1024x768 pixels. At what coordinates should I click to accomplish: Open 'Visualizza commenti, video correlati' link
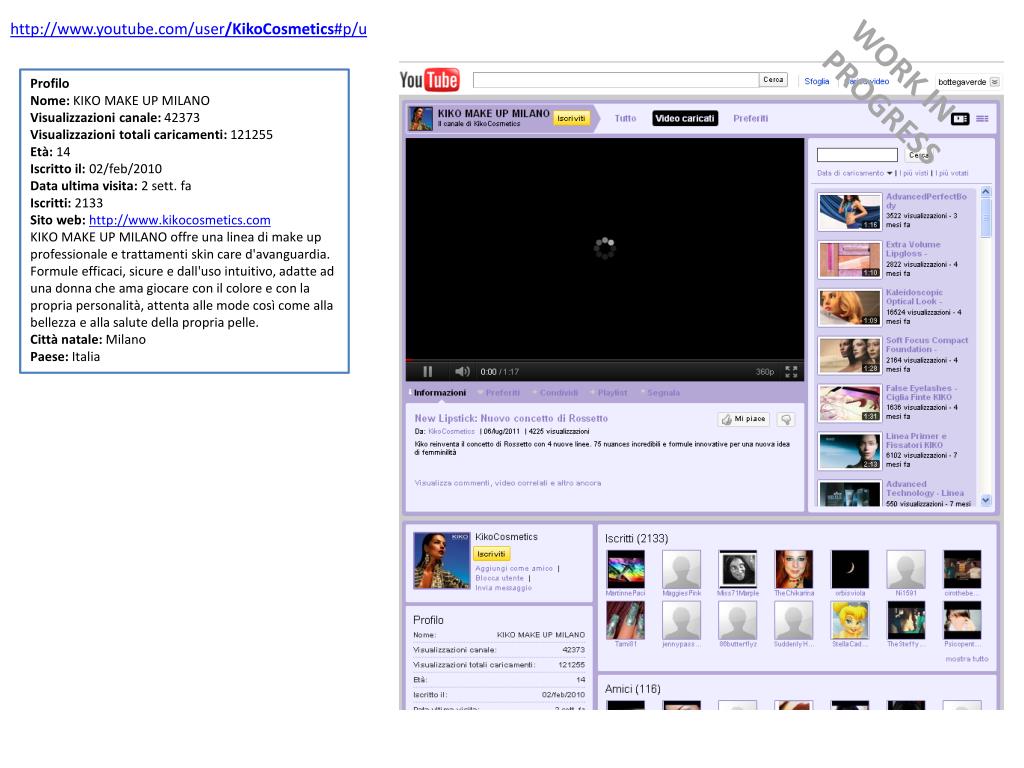(507, 483)
